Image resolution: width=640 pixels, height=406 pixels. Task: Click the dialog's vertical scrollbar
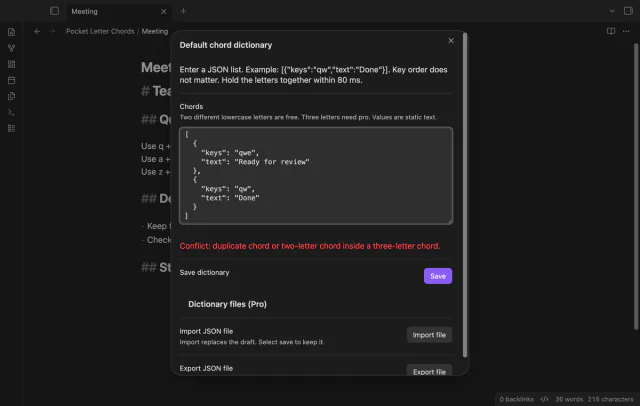(x=465, y=196)
